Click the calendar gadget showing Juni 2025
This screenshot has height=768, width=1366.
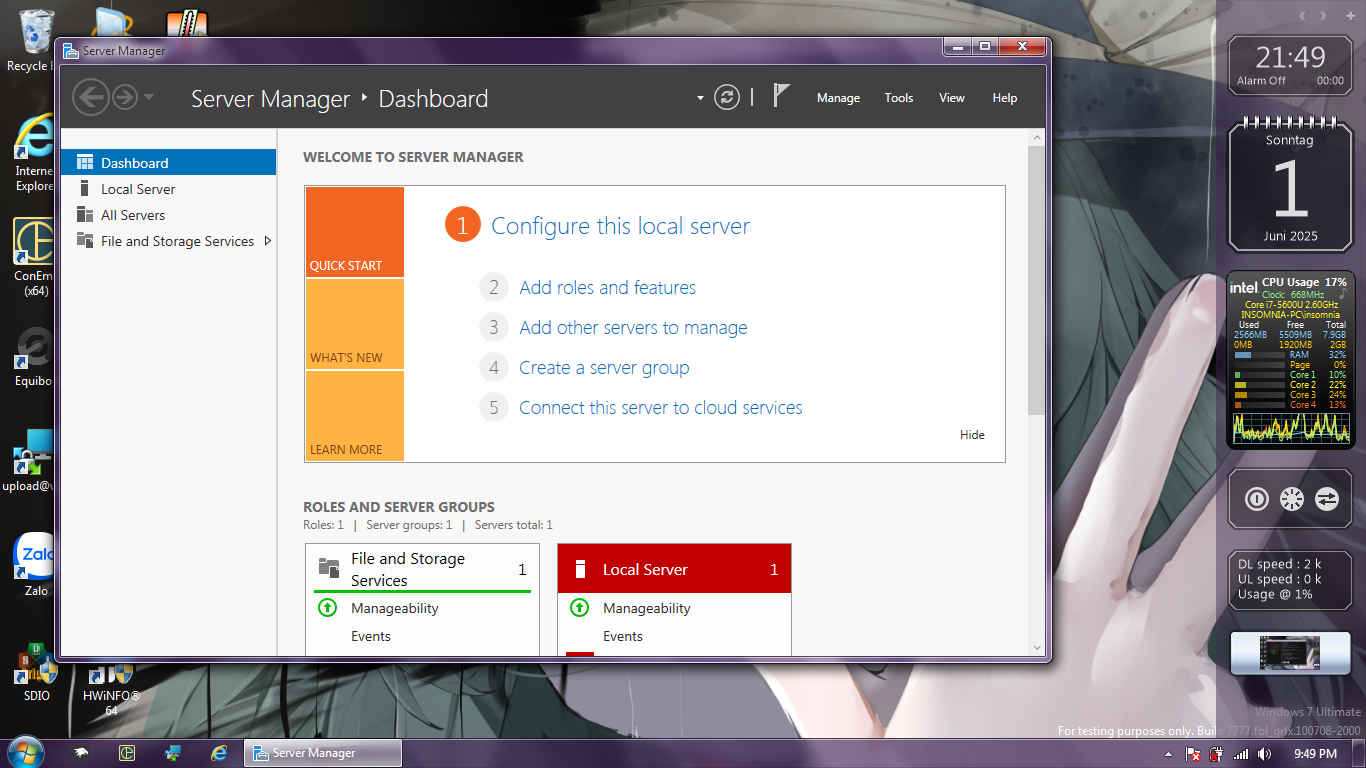click(1290, 185)
